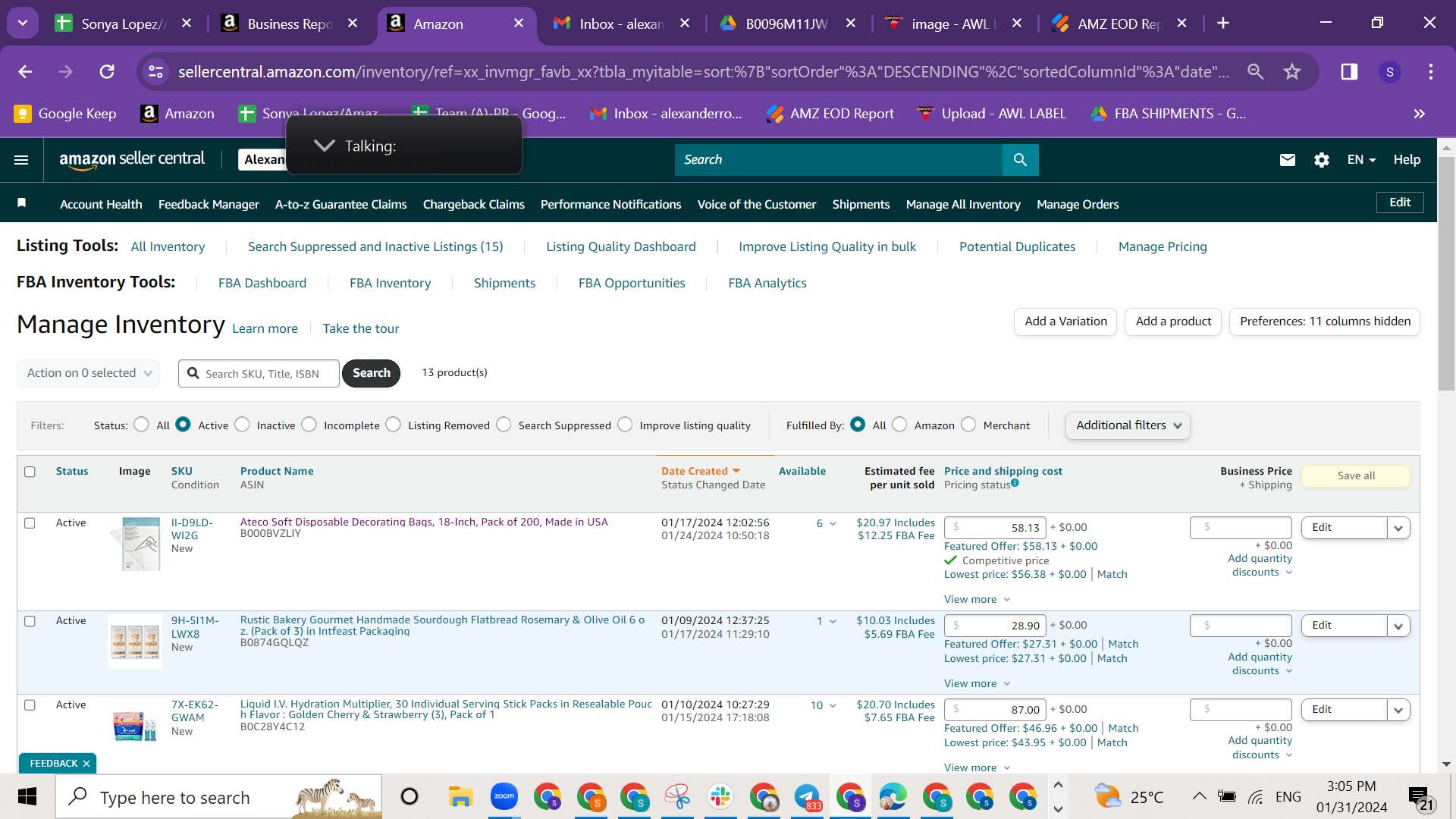Open the Edit dropdown arrow for Rustic Bakery row

(x=1398, y=626)
